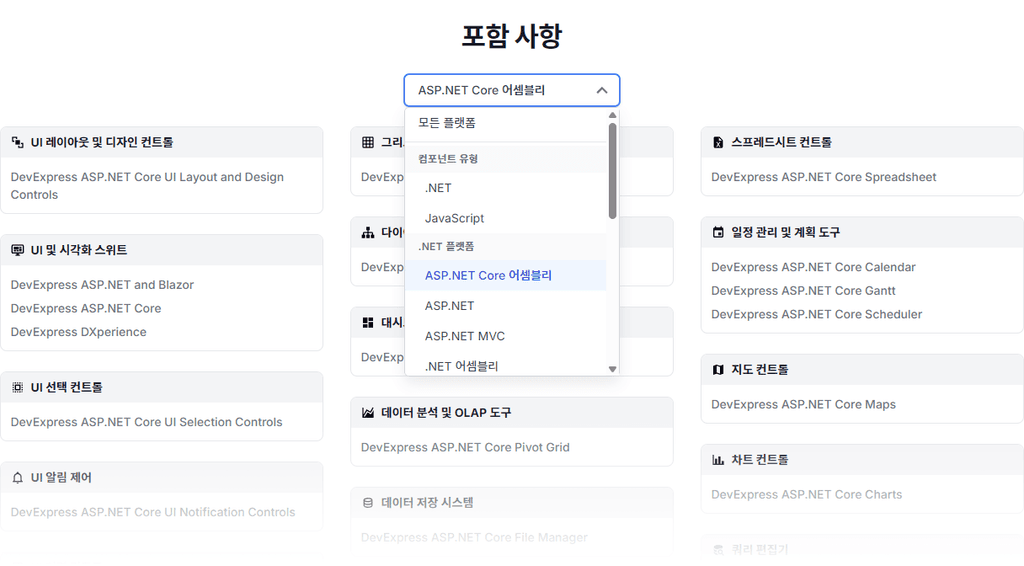Click the dashboard tiles icon
This screenshot has width=1024, height=566.
pos(368,322)
